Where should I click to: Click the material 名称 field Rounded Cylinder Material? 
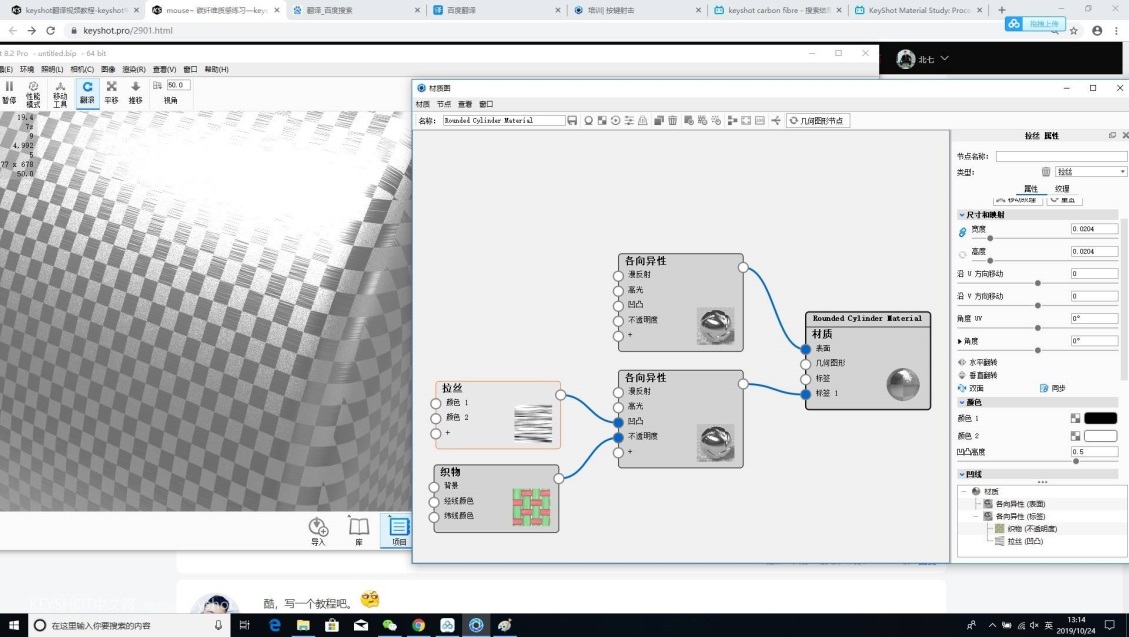[503, 121]
